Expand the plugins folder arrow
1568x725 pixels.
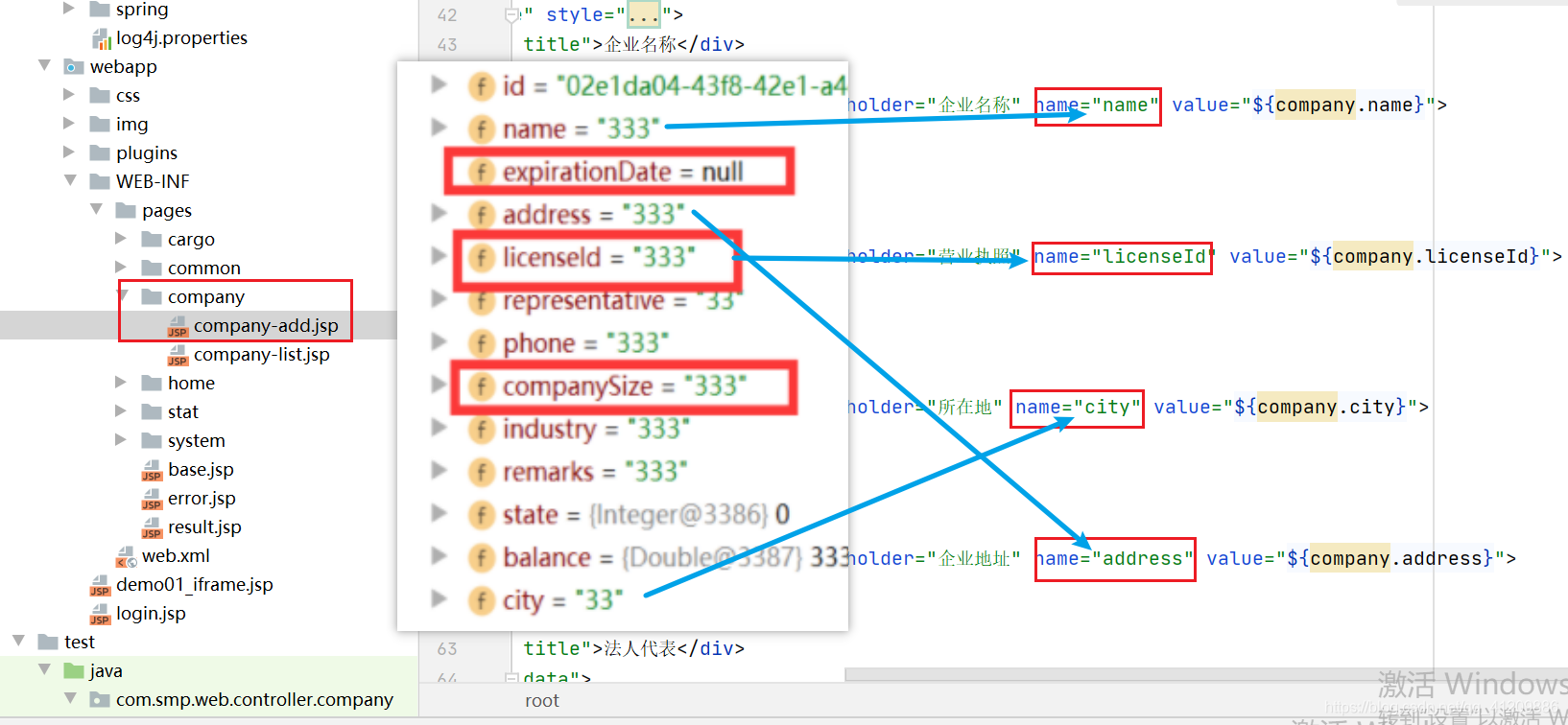69,152
